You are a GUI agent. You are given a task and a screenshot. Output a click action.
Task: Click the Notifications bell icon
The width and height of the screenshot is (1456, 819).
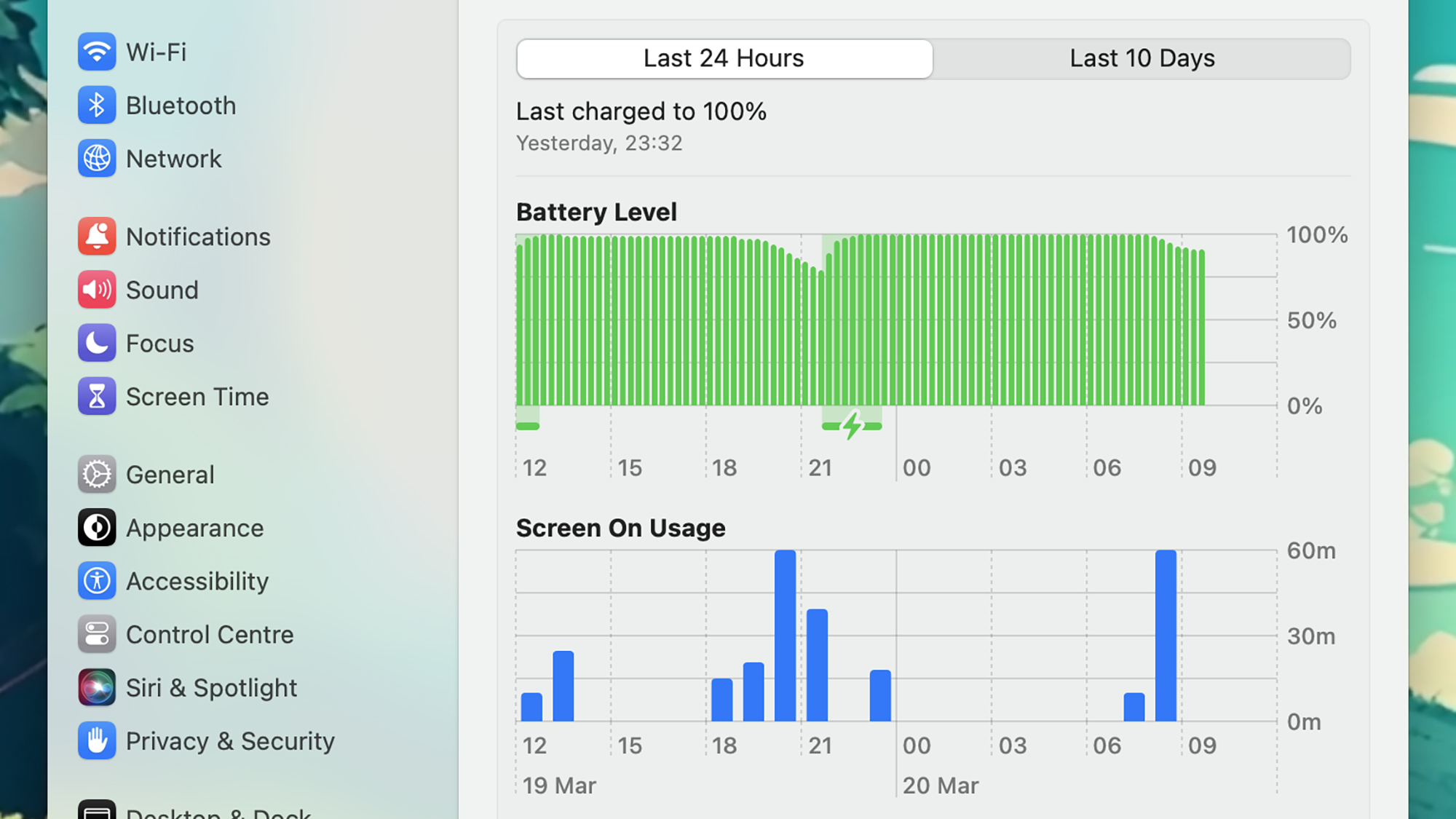[97, 237]
